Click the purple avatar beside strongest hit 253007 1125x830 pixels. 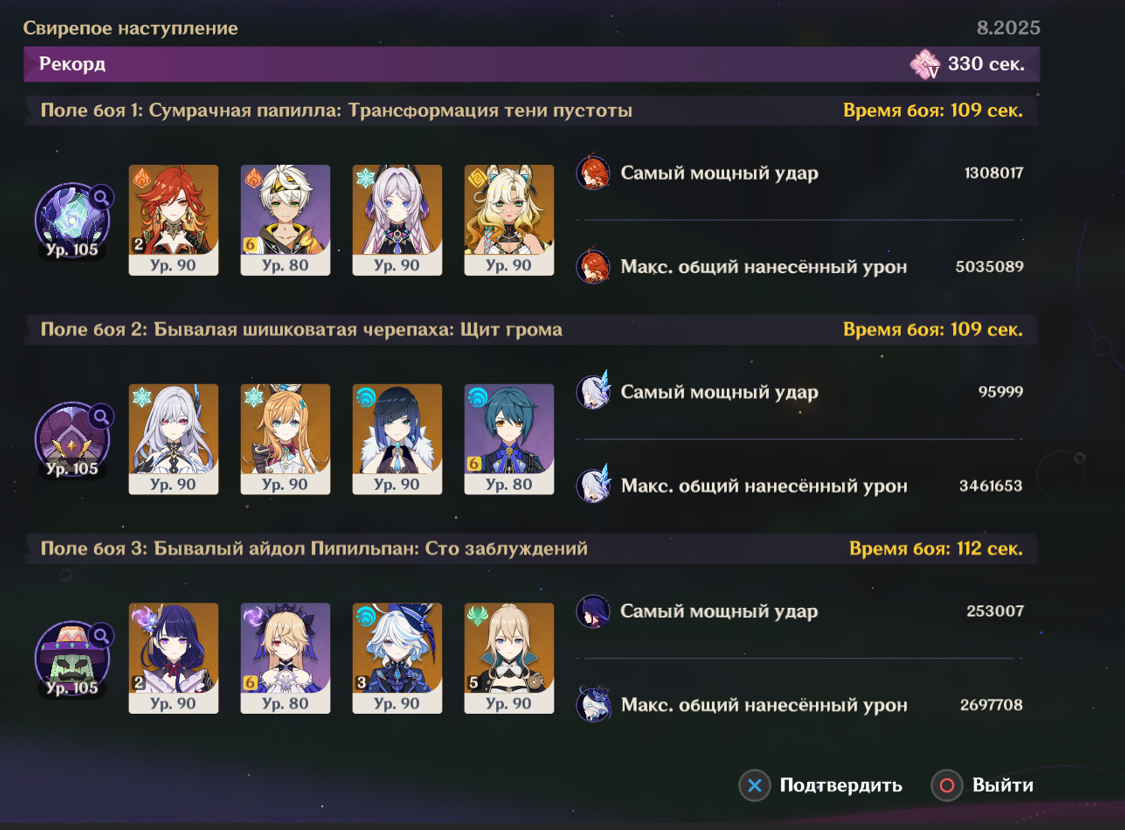pos(593,610)
